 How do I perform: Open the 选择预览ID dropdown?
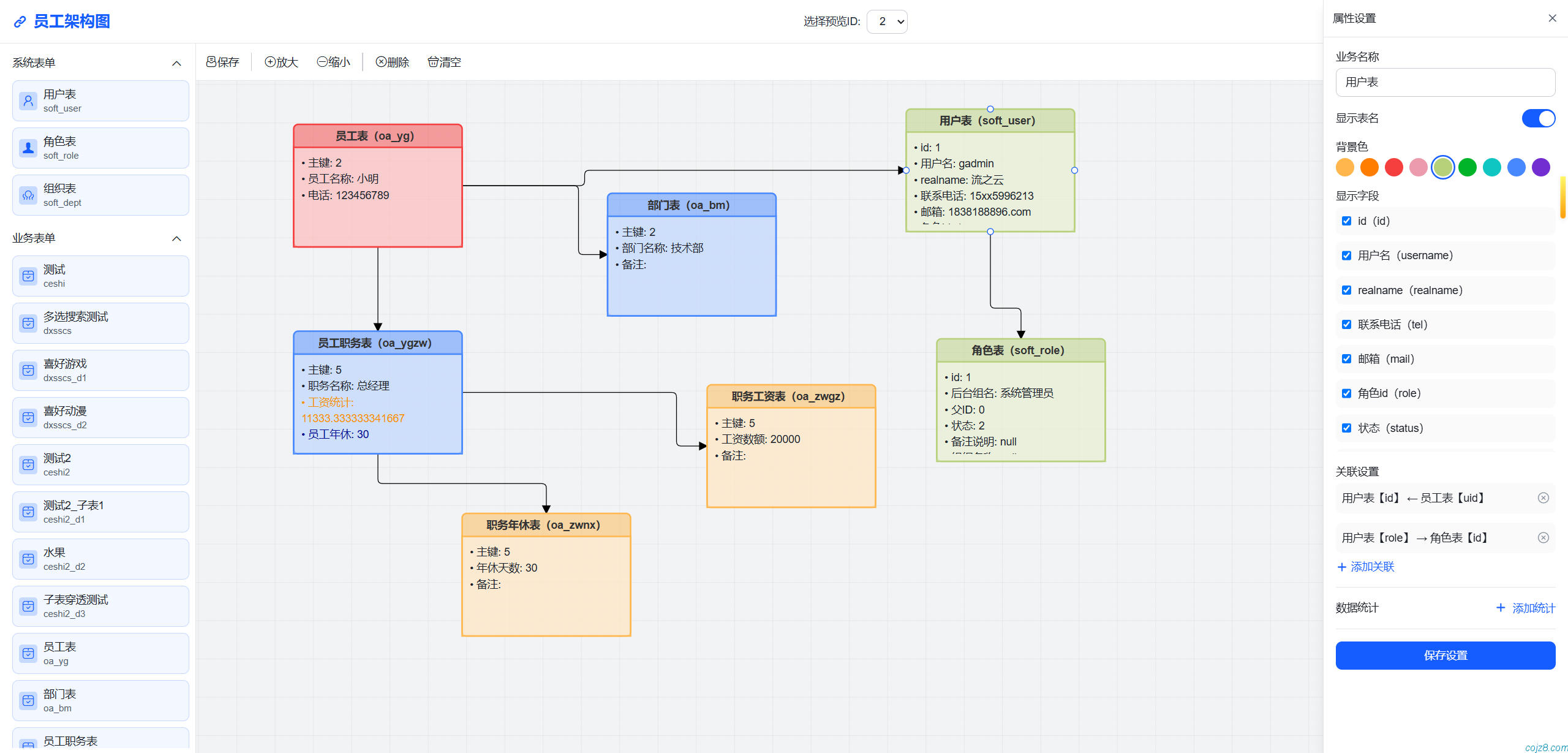[887, 21]
